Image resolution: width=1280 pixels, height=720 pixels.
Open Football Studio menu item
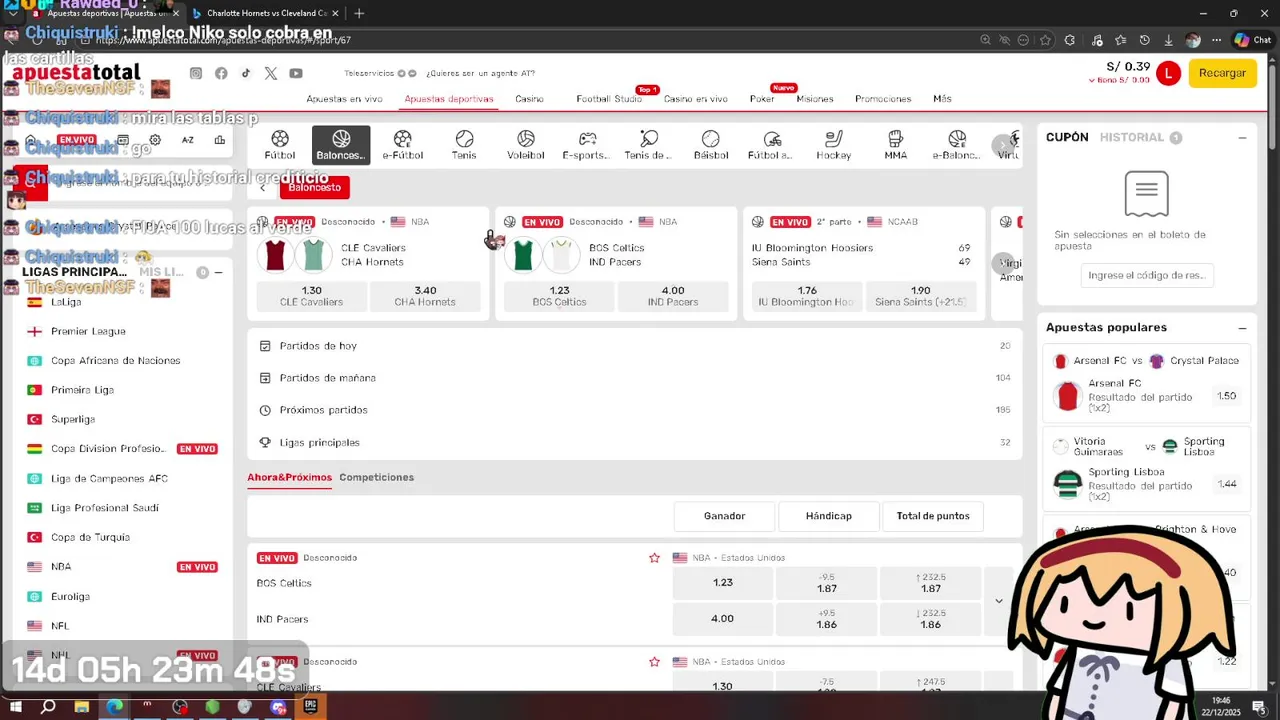tap(609, 99)
